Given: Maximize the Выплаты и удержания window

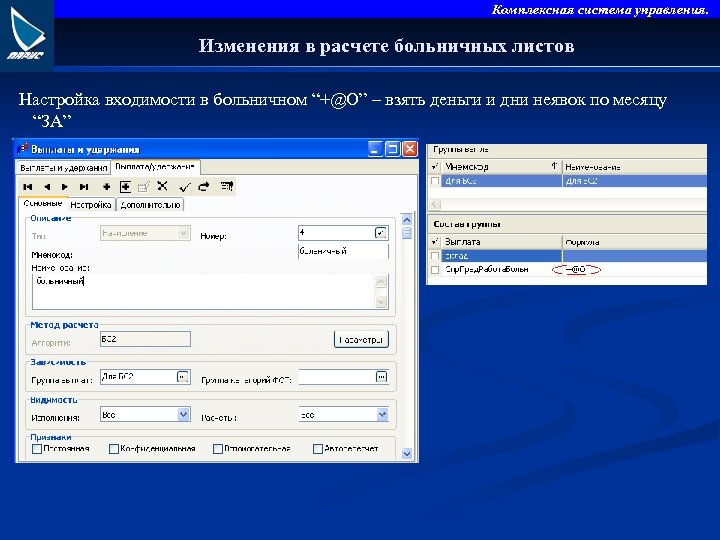Looking at the screenshot, I should pos(393,149).
